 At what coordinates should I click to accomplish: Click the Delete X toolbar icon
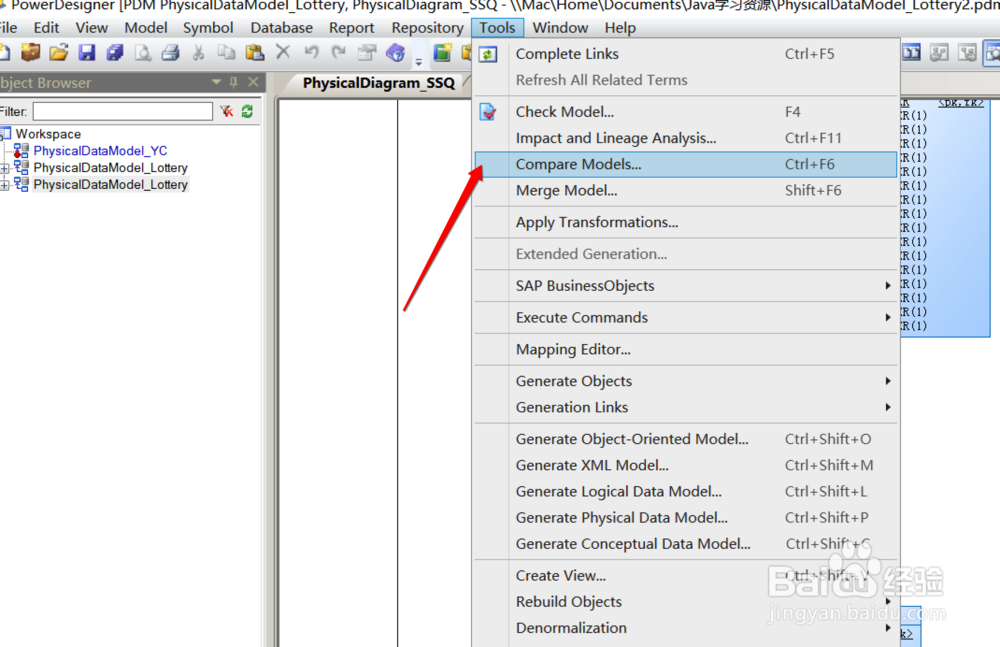tap(283, 52)
